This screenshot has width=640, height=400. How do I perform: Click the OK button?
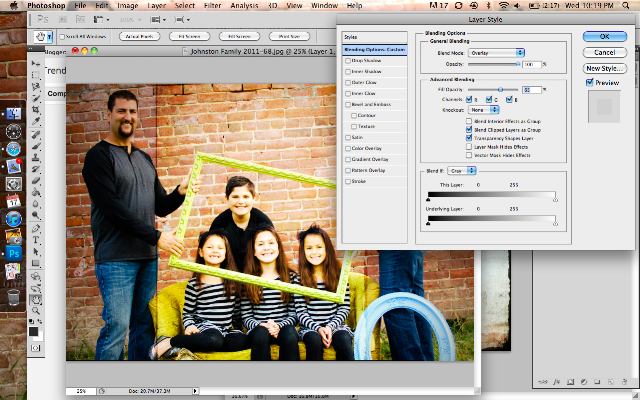click(x=604, y=36)
